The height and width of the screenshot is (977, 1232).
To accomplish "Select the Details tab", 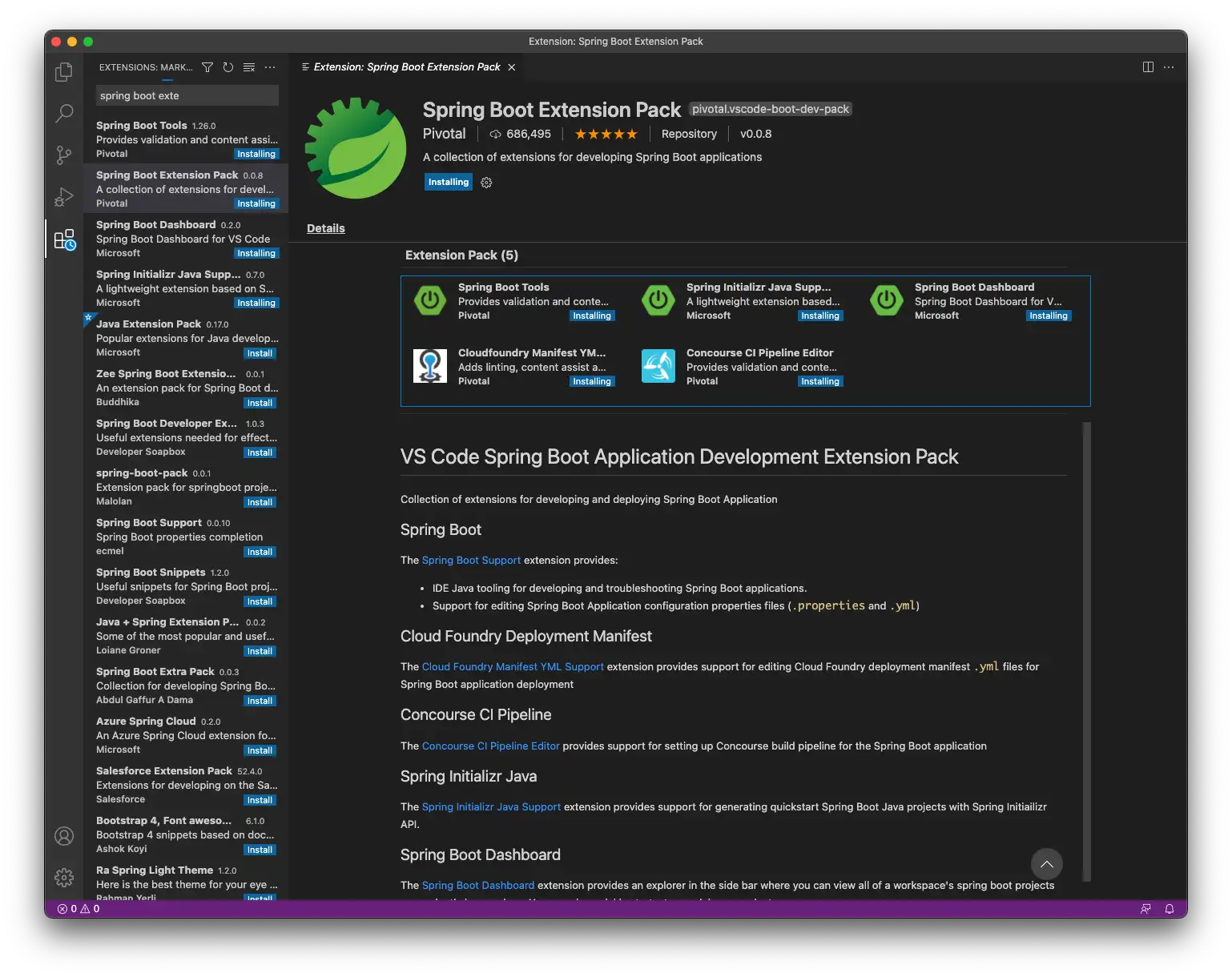I will point(326,228).
